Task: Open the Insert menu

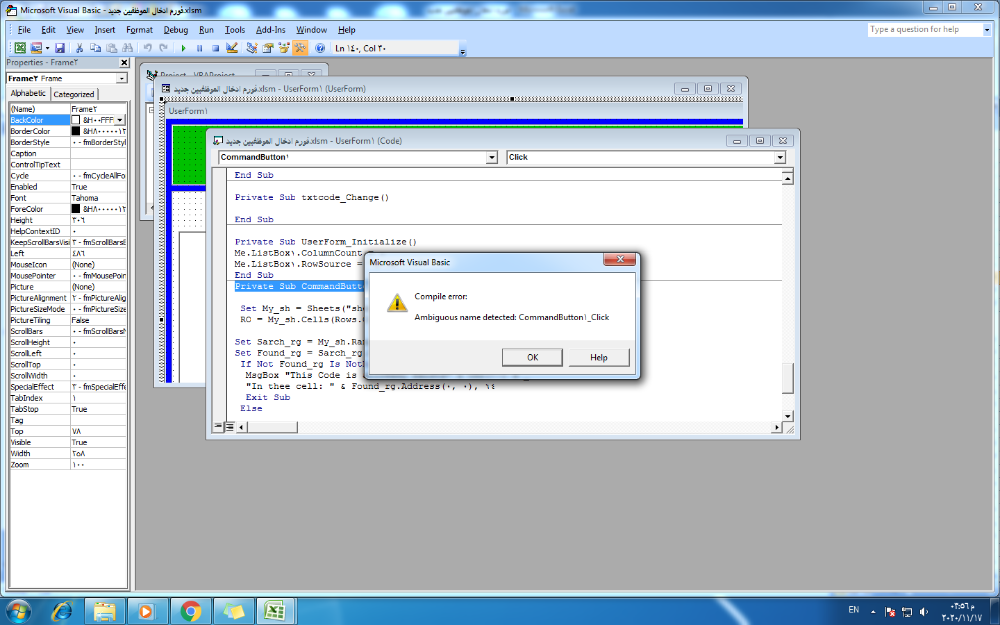Action: [105, 30]
